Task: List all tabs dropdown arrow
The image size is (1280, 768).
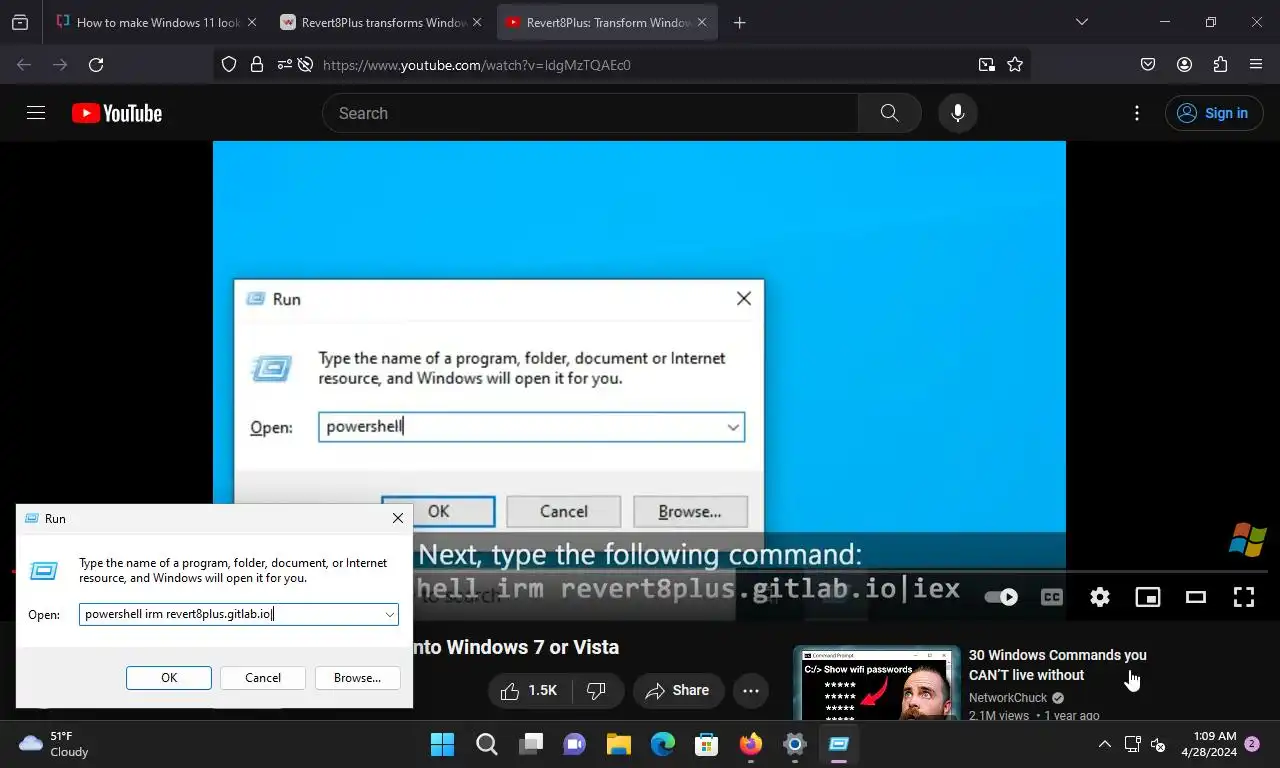Action: 1082,22
